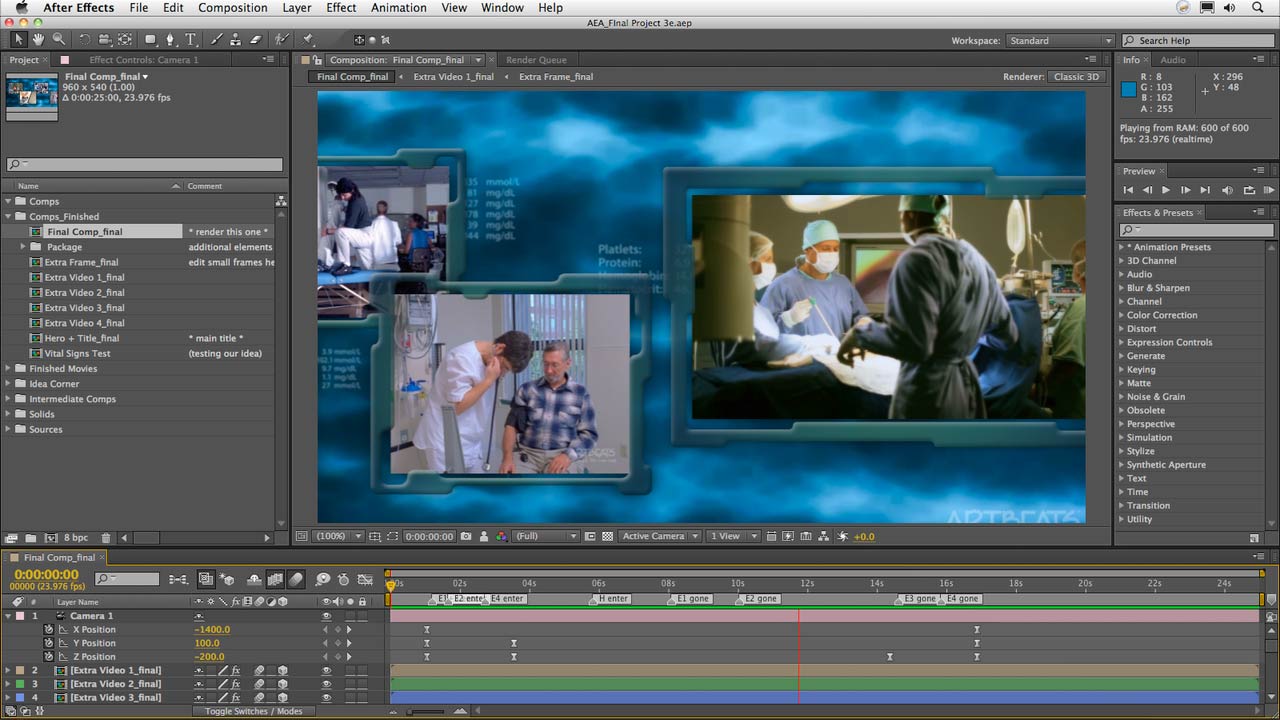Select the Puppet Pin tool

(x=308, y=40)
